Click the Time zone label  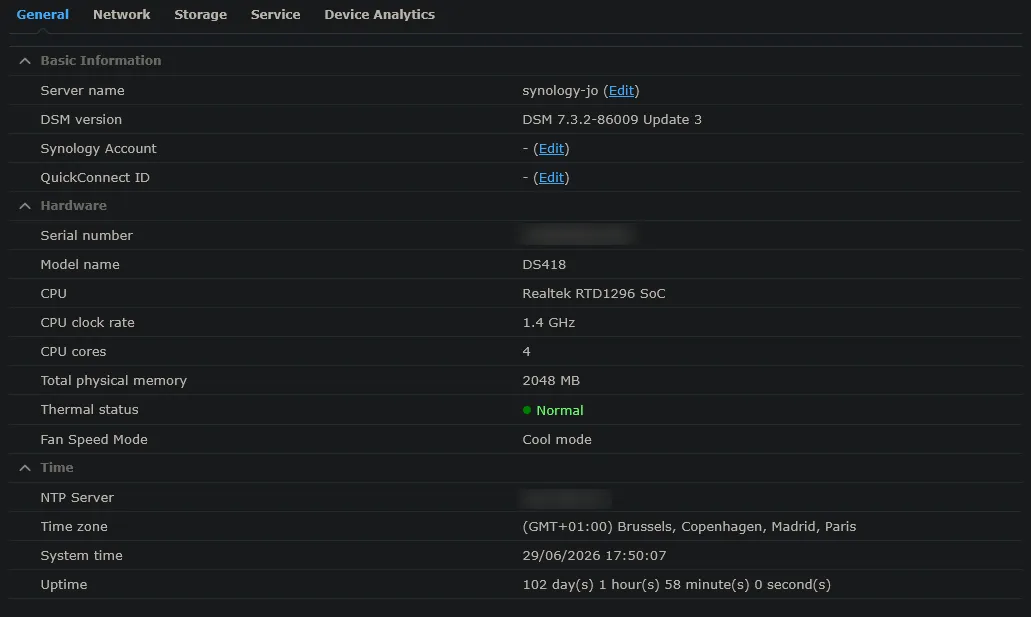[74, 526]
